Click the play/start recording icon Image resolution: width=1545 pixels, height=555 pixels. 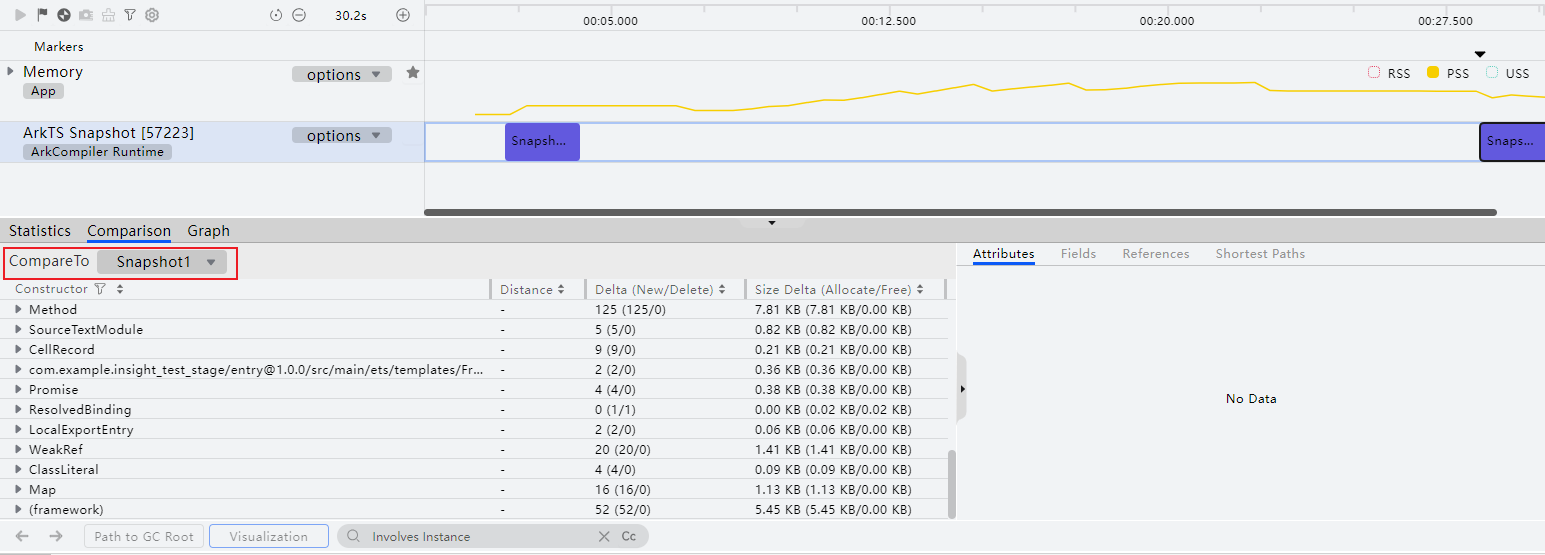coord(20,15)
